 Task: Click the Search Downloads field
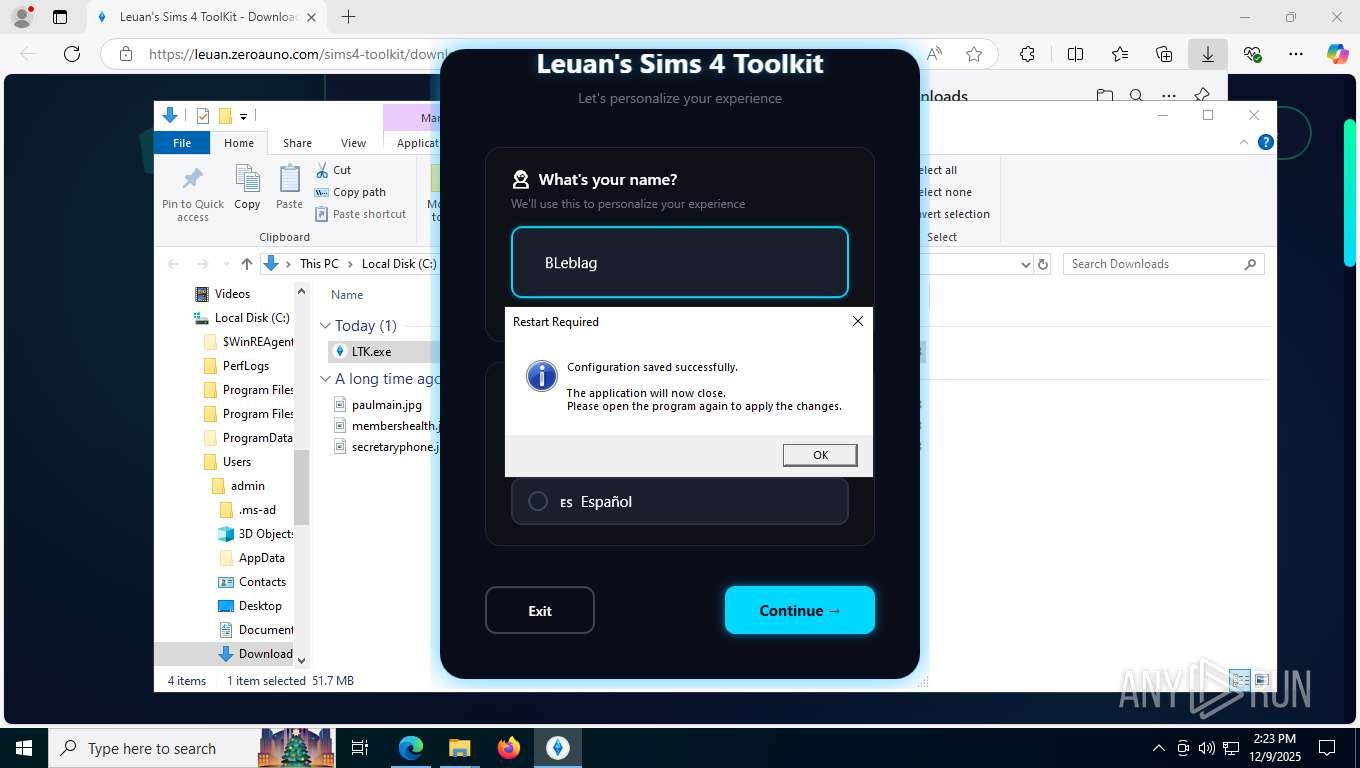click(x=1164, y=264)
